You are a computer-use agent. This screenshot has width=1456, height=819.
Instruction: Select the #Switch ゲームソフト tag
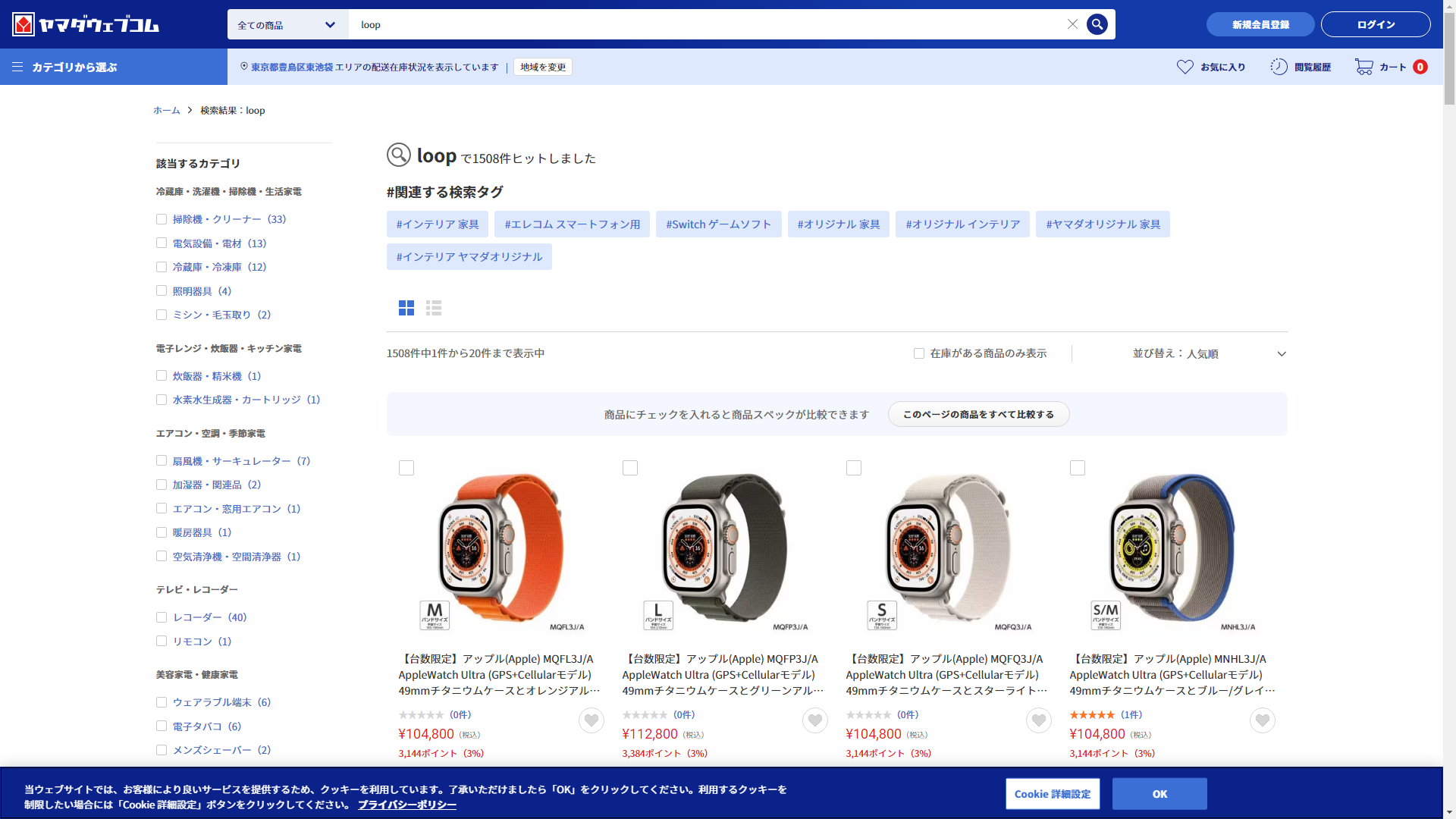[718, 224]
